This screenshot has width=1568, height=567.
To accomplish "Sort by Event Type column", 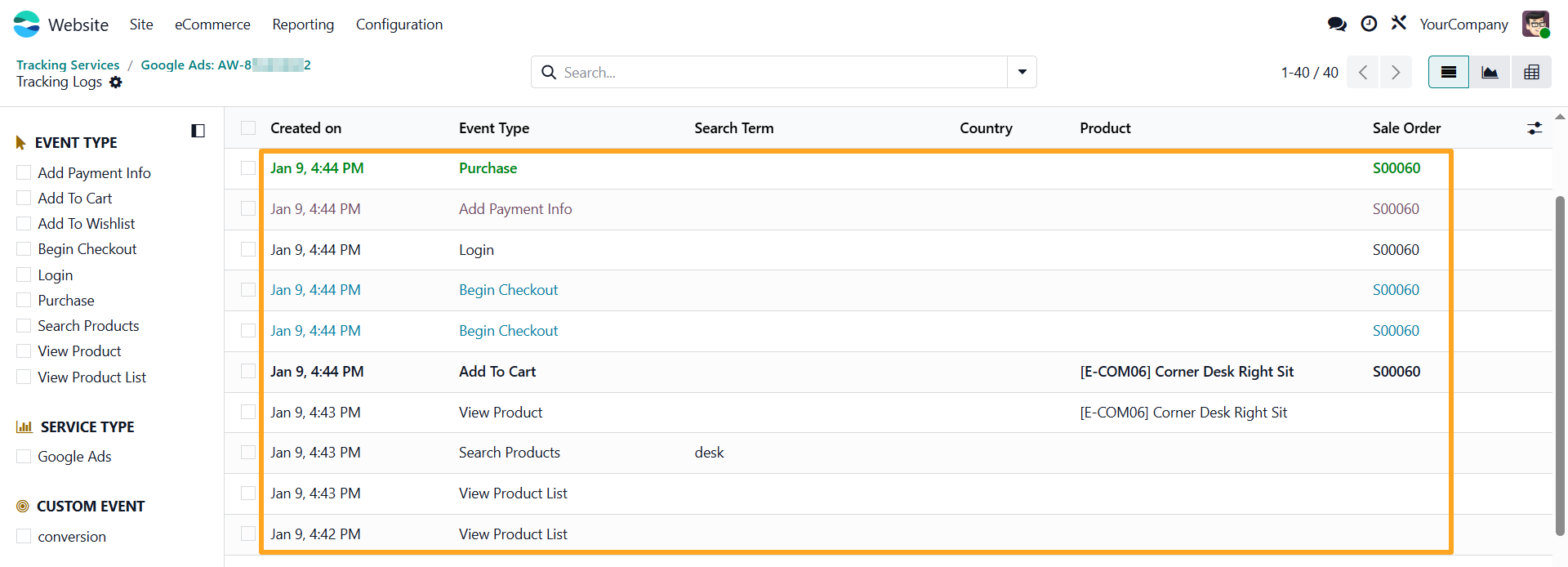I will tap(494, 127).
